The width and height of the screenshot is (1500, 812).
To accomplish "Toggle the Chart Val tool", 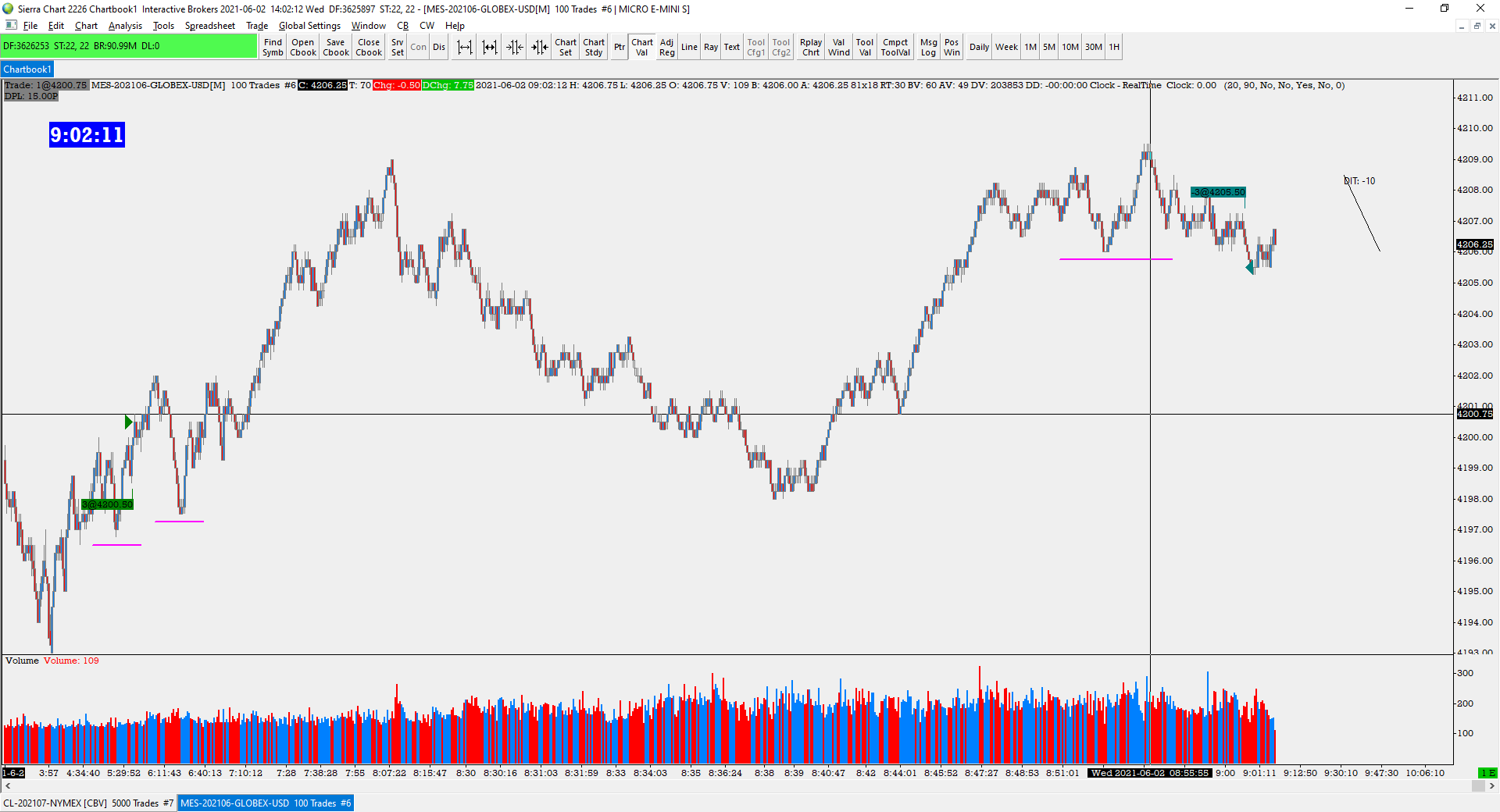I will [x=642, y=48].
